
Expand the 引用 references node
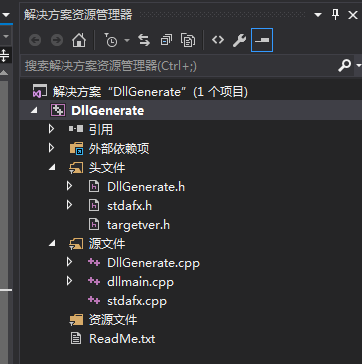[51, 129]
